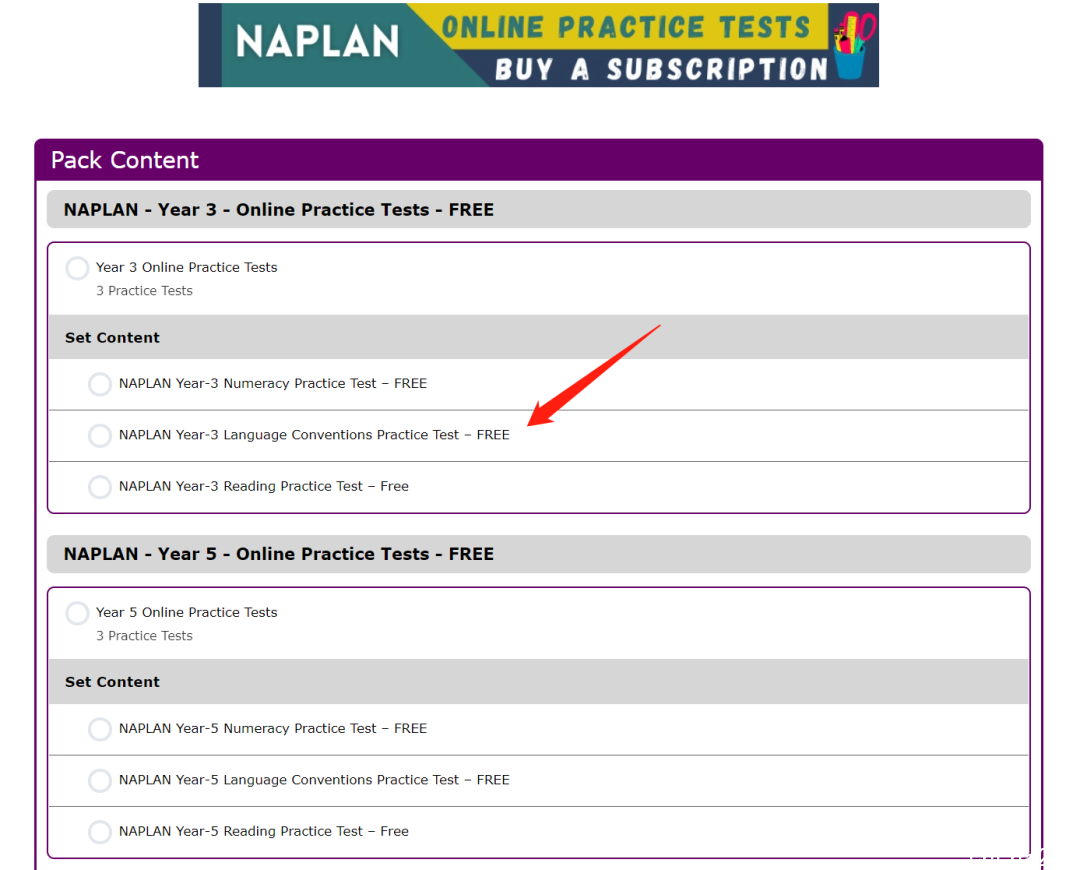The width and height of the screenshot is (1080, 870).
Task: Select Year-3 Reading Practice Test radio button
Action: pyautogui.click(x=100, y=487)
